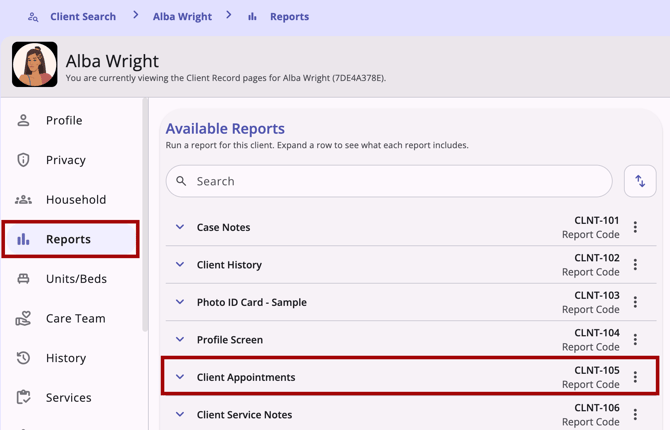The height and width of the screenshot is (430, 670).
Task: Click the Case Notes report name
Action: click(x=223, y=227)
